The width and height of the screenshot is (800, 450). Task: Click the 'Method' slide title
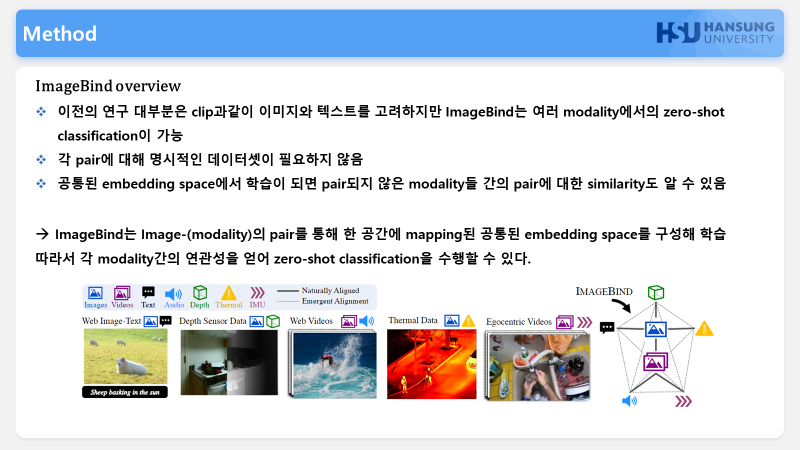[x=60, y=34]
